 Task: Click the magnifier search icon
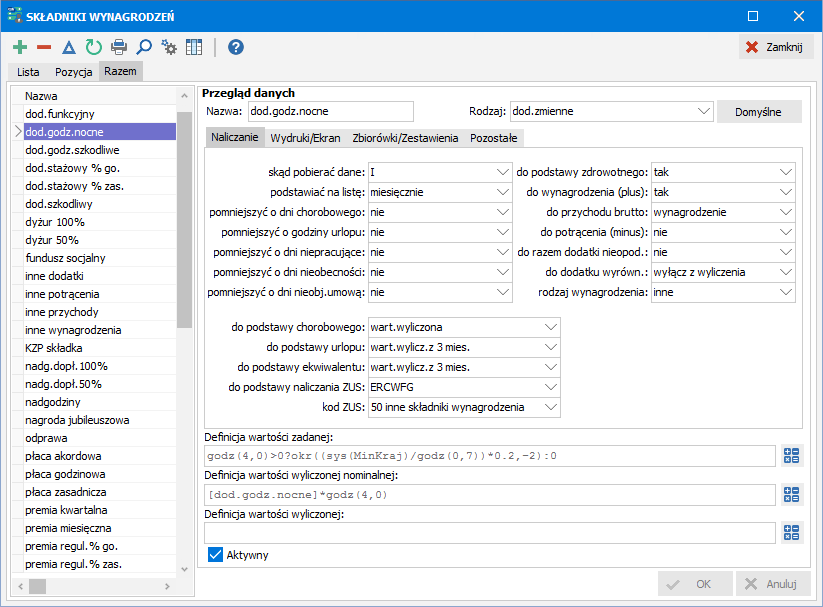point(143,47)
